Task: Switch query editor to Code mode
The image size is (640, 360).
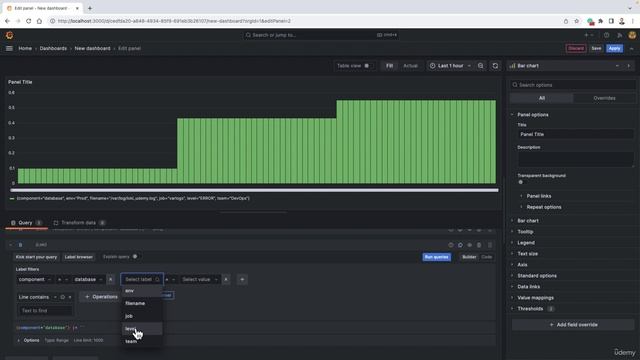Action: (x=487, y=257)
